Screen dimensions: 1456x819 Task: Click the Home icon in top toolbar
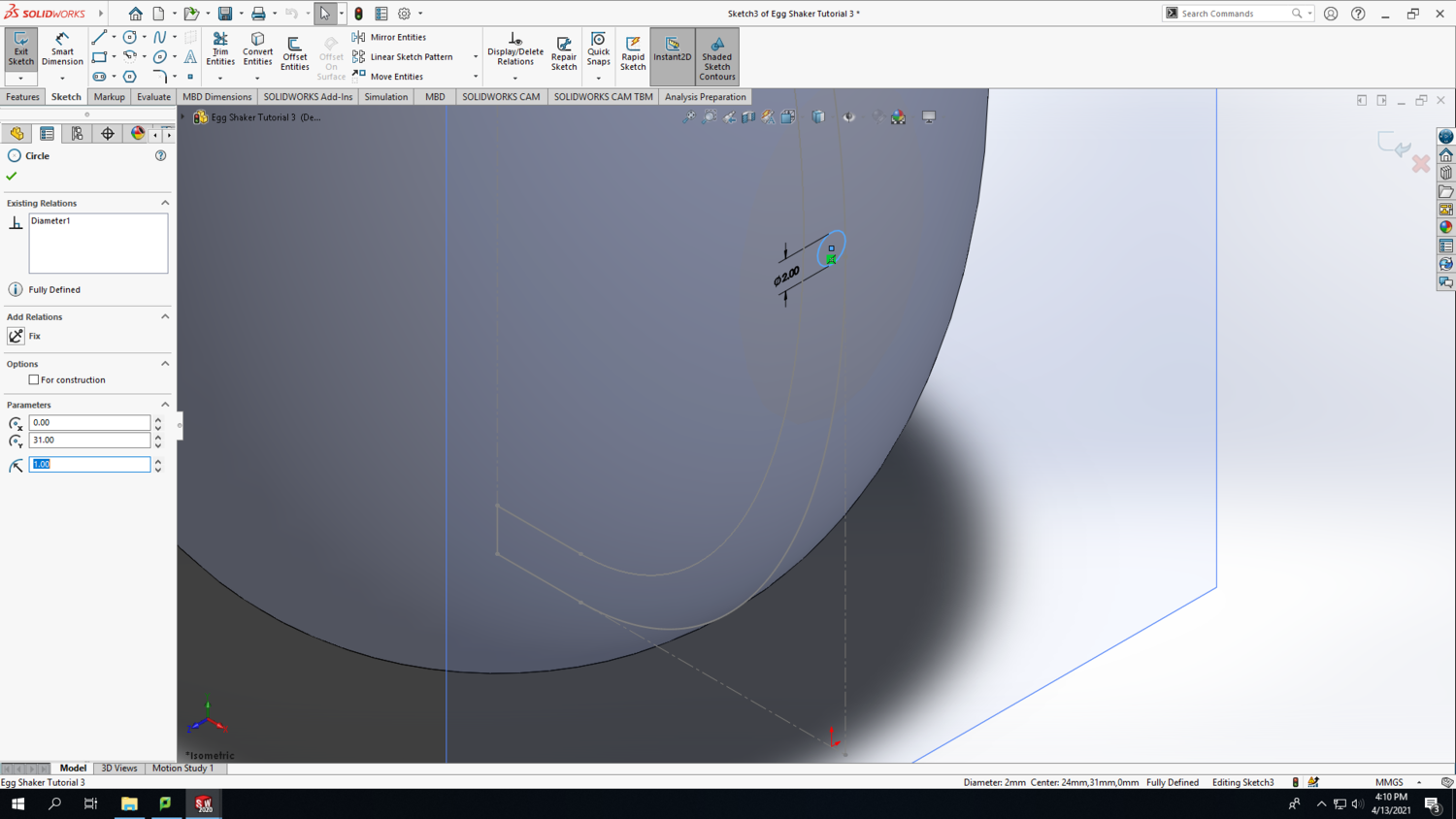tap(135, 14)
